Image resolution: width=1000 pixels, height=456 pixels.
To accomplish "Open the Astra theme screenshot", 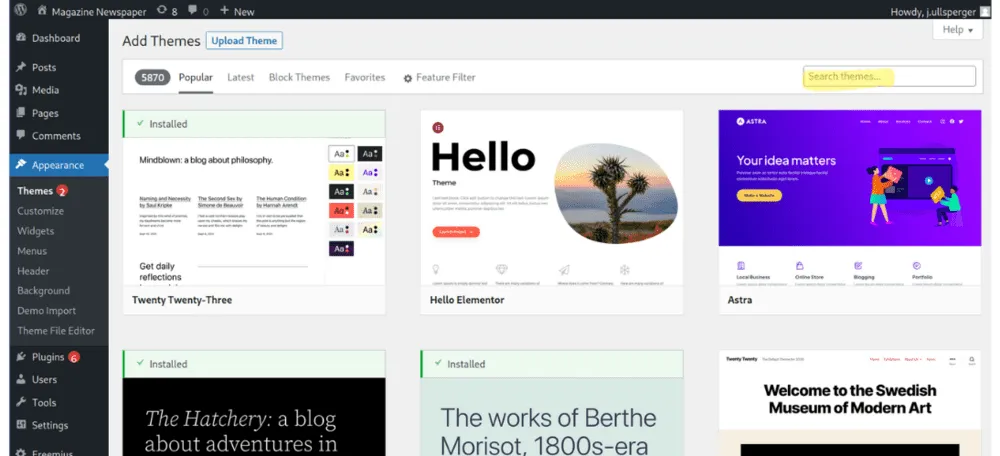I will coord(849,198).
